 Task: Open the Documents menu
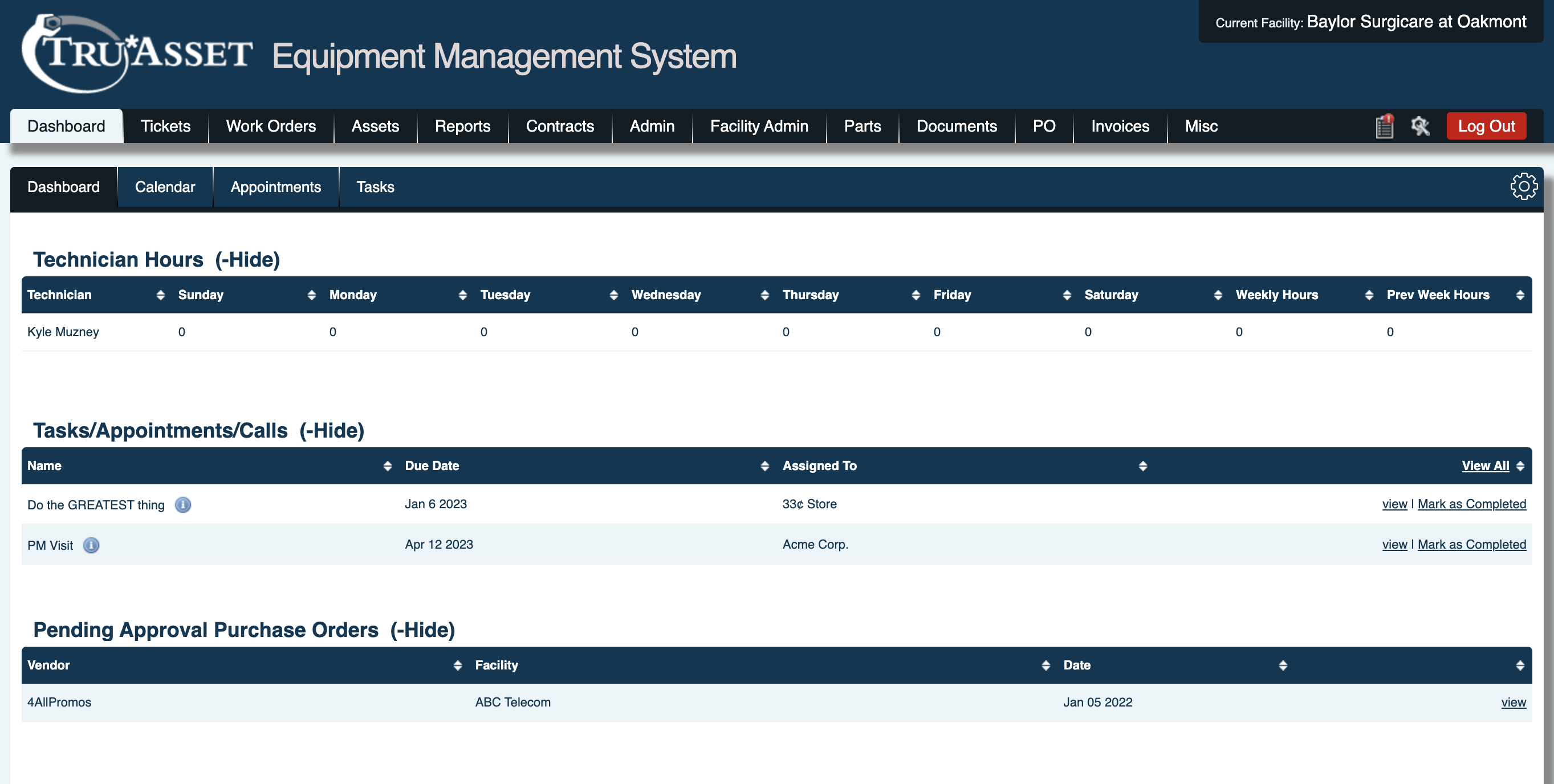tap(957, 126)
